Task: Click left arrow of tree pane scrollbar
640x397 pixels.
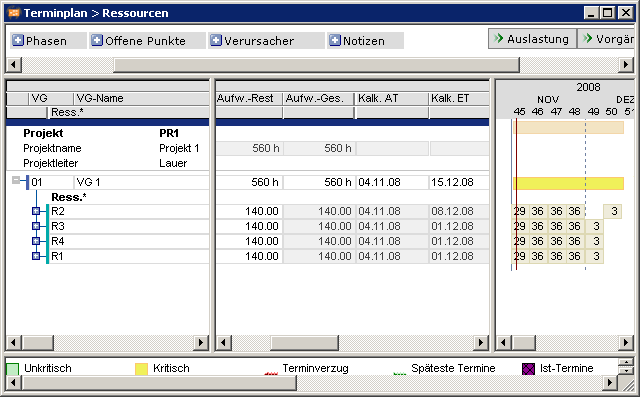Action: tap(14, 342)
